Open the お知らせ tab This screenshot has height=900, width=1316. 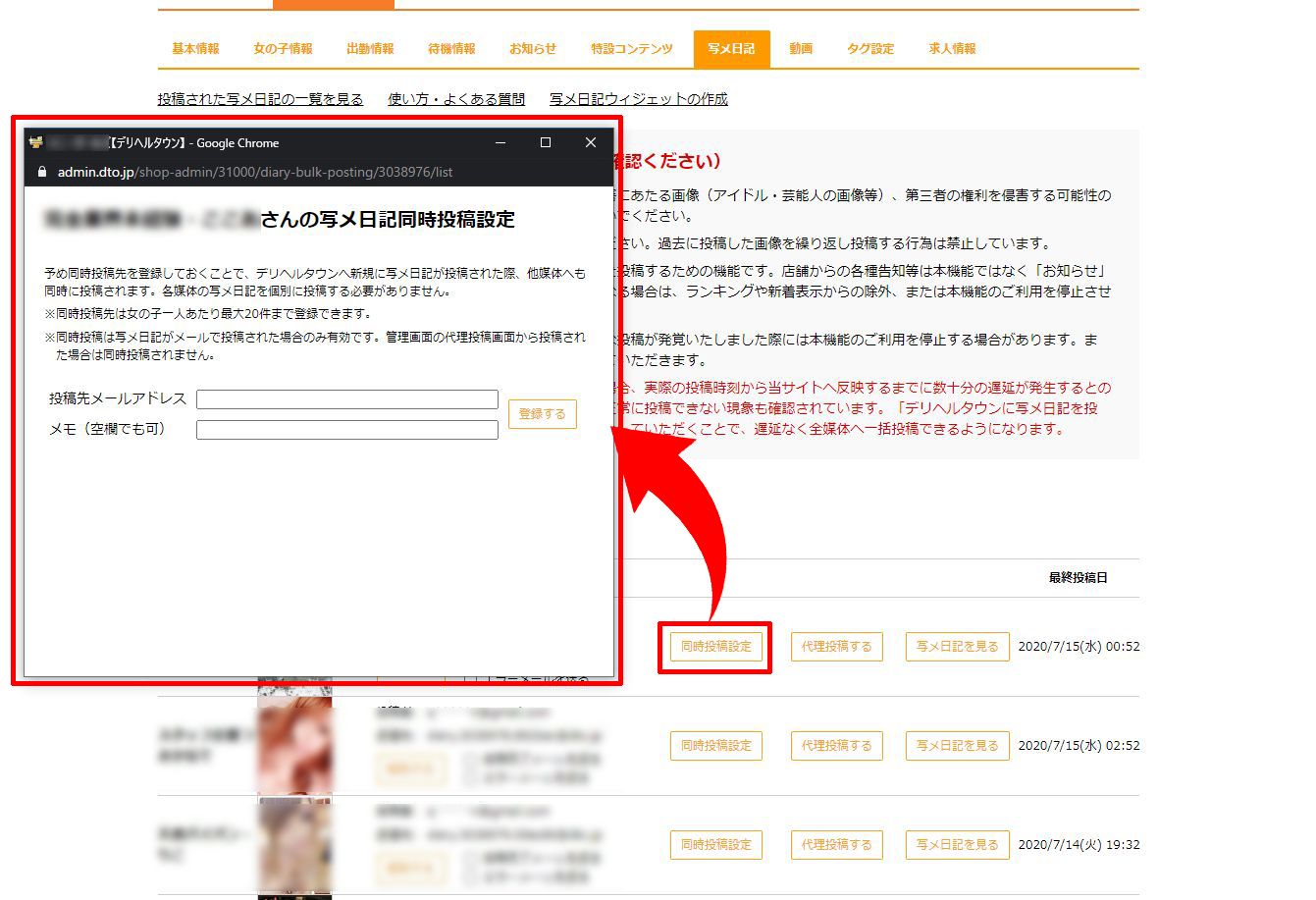(x=532, y=48)
